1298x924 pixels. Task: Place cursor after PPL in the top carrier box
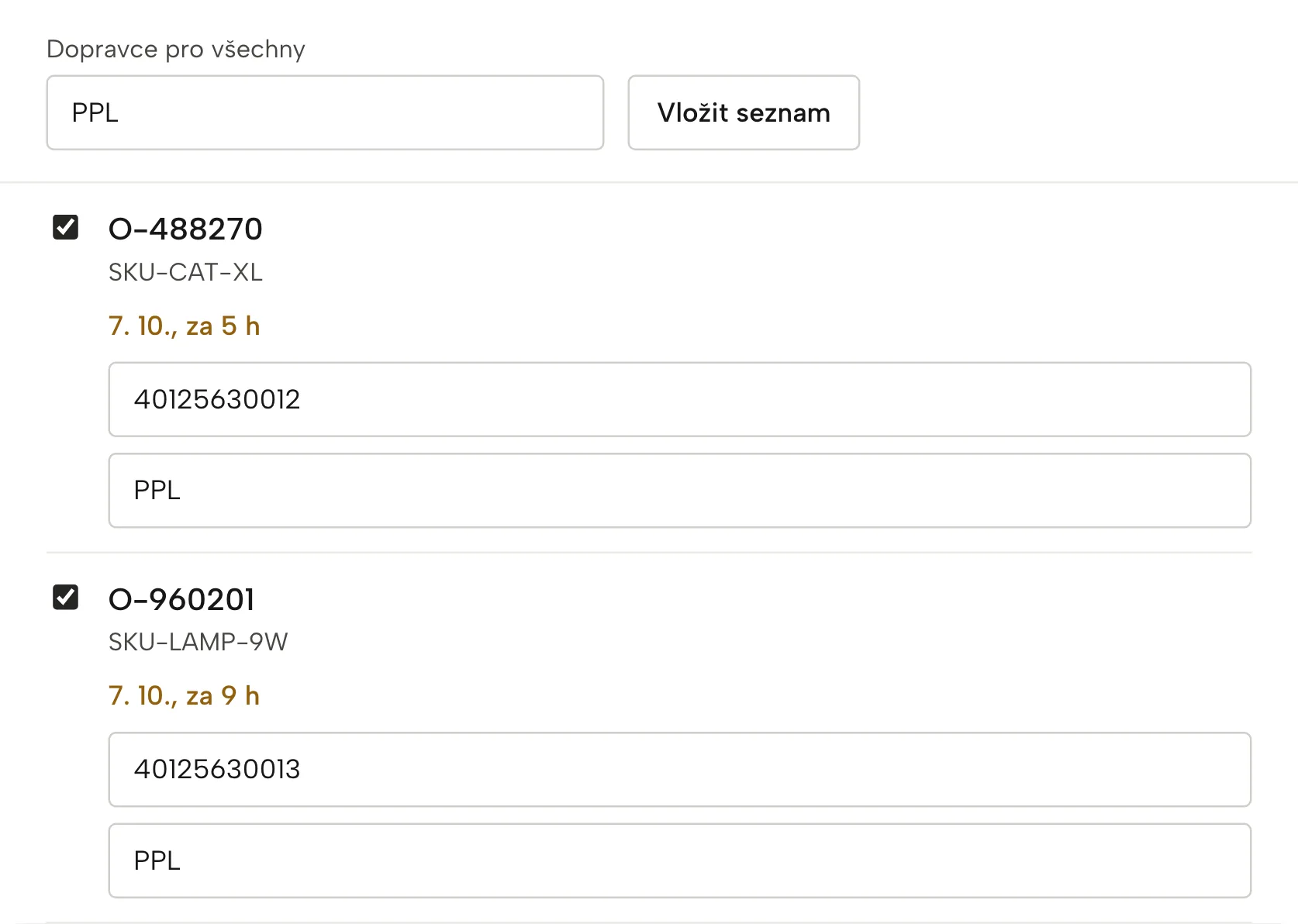tap(121, 112)
